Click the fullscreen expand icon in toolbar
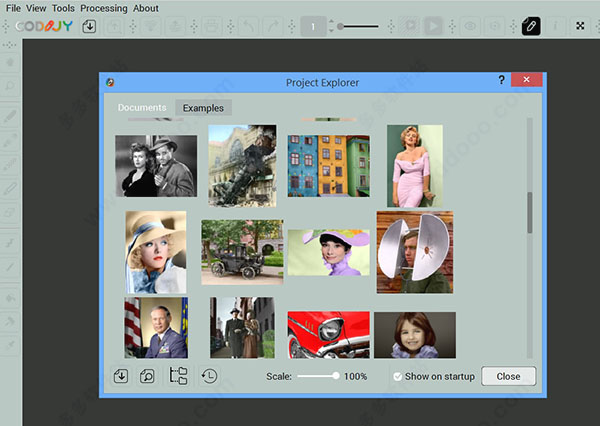The image size is (600, 426). click(580, 26)
